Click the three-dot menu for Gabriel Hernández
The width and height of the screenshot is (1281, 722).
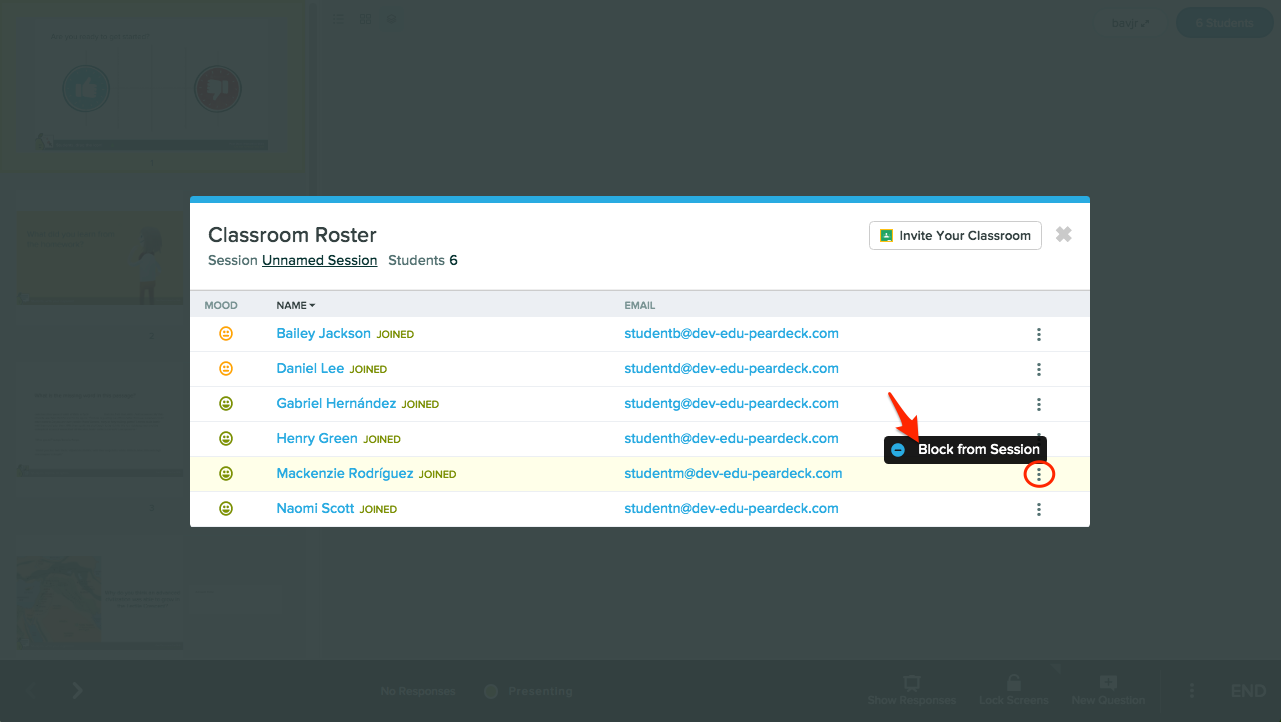(x=1039, y=404)
